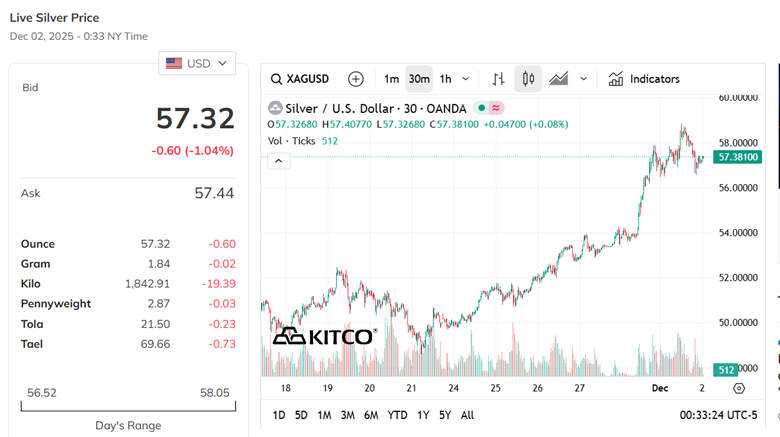780x437 pixels.
Task: Switch chart to 1m interval
Action: click(391, 79)
